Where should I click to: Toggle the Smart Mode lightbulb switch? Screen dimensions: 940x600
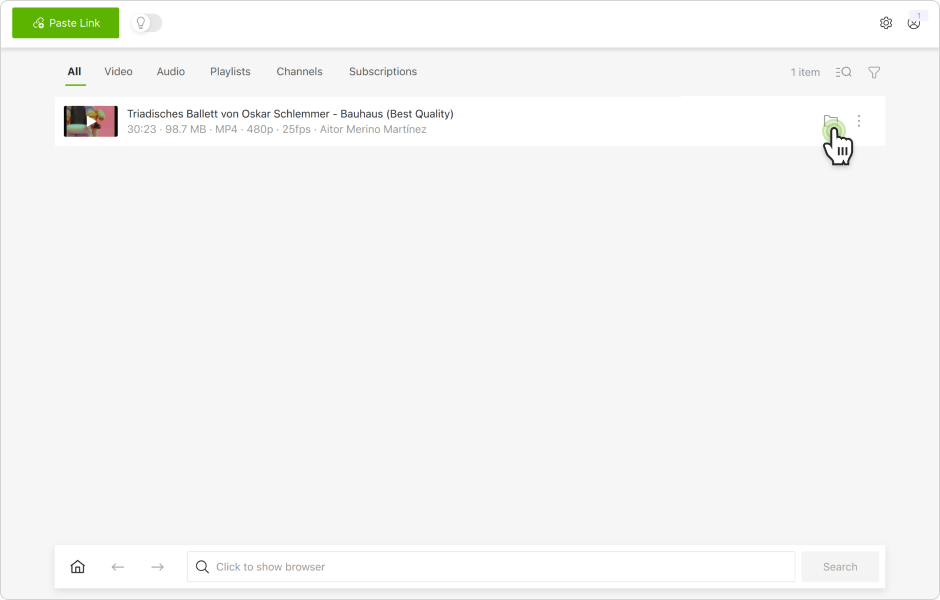[146, 23]
